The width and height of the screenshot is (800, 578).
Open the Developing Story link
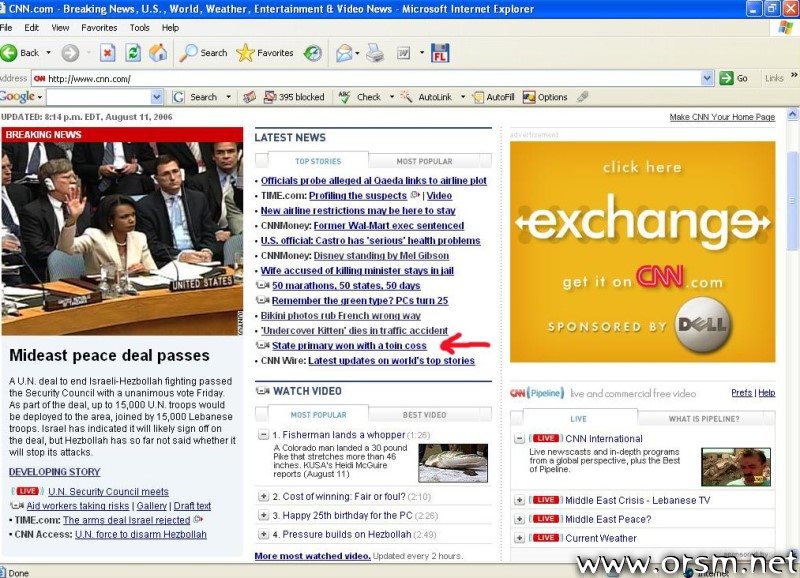[x=55, y=472]
